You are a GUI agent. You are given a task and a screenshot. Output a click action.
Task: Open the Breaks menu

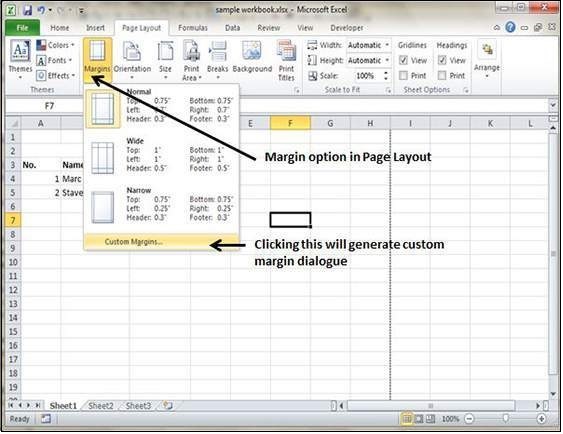tap(218, 60)
